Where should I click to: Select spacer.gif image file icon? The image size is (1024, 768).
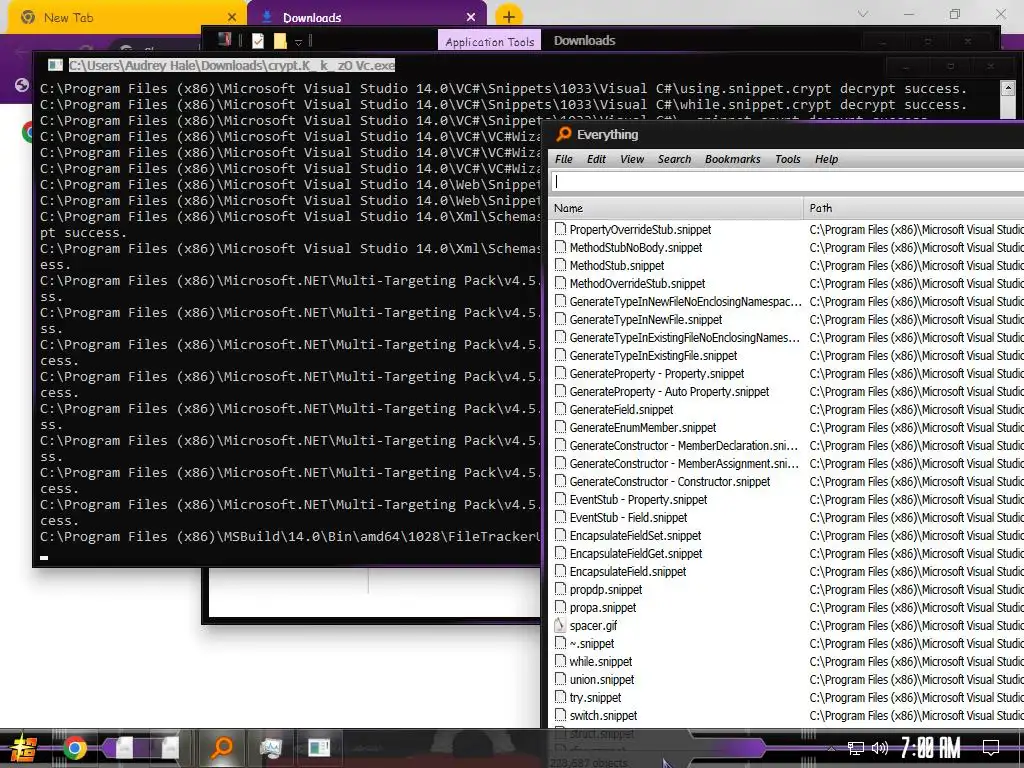560,625
